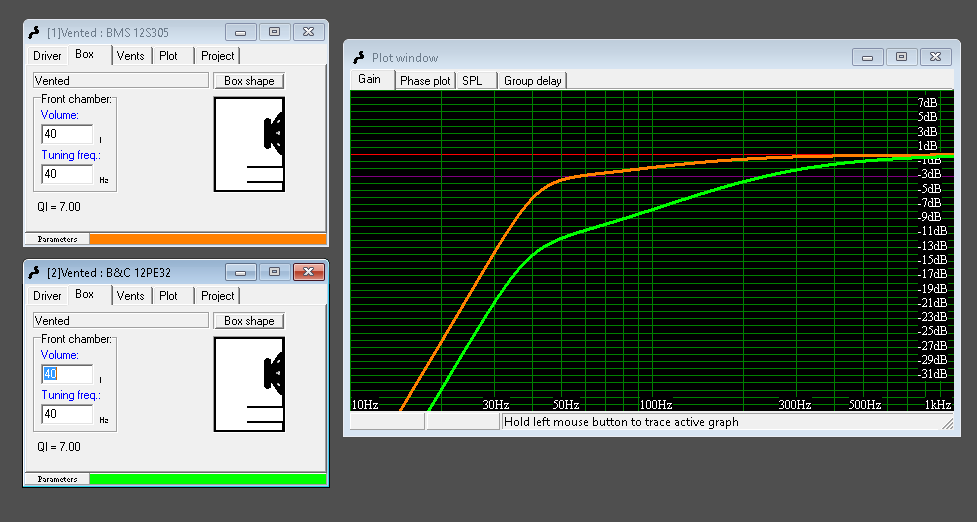Go to Project tab in BMS 12S305 window
Image resolution: width=977 pixels, height=522 pixels.
click(217, 56)
